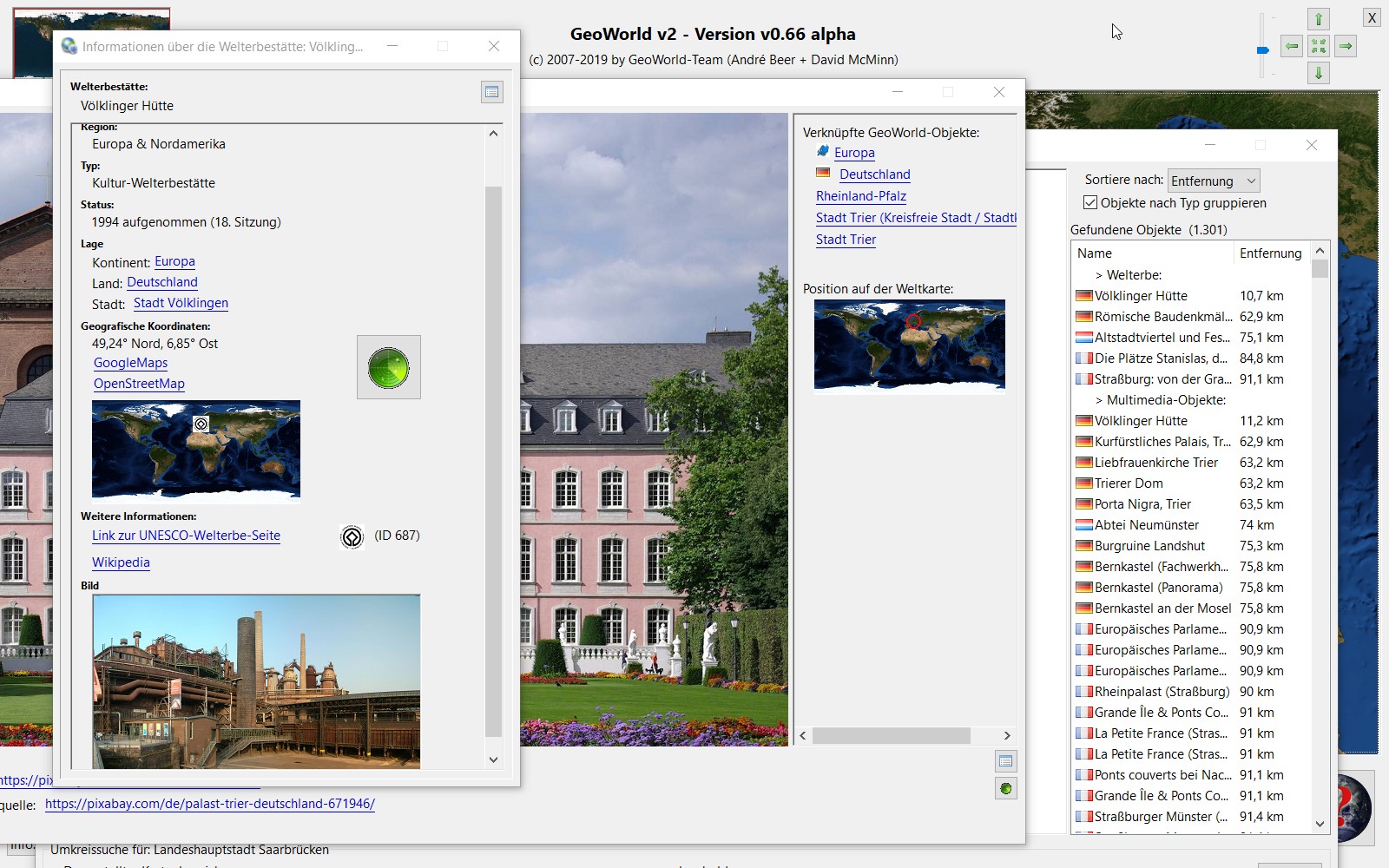
Task: Click the list icon below the linked objects panel
Action: (1005, 761)
